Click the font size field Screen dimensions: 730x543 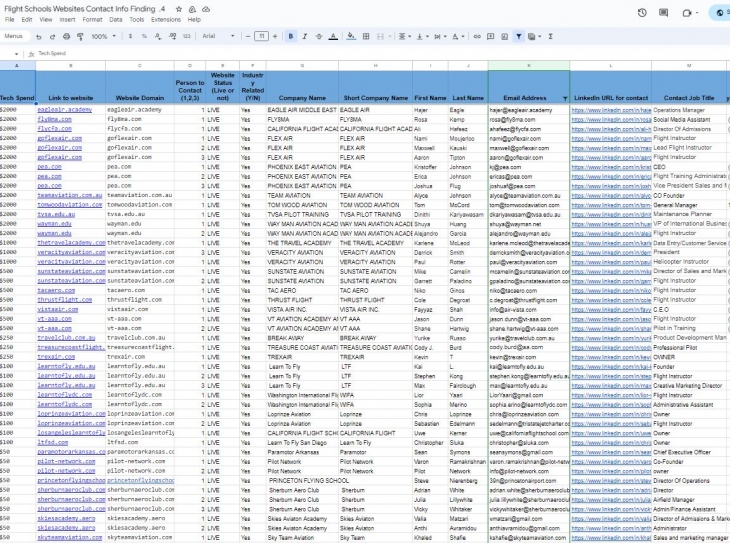(261, 36)
